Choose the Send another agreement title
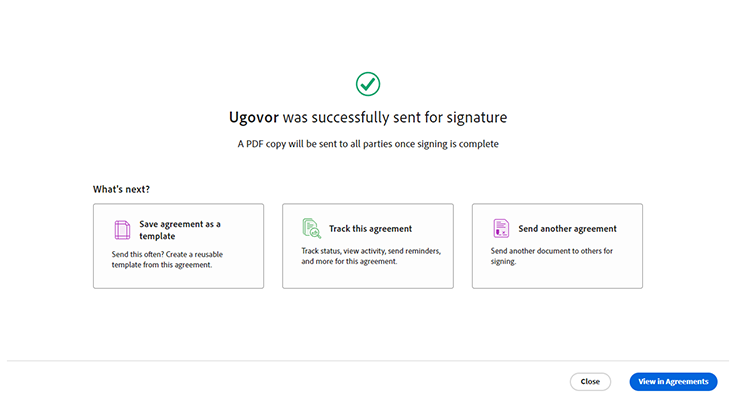This screenshot has width=736, height=414. pos(567,228)
